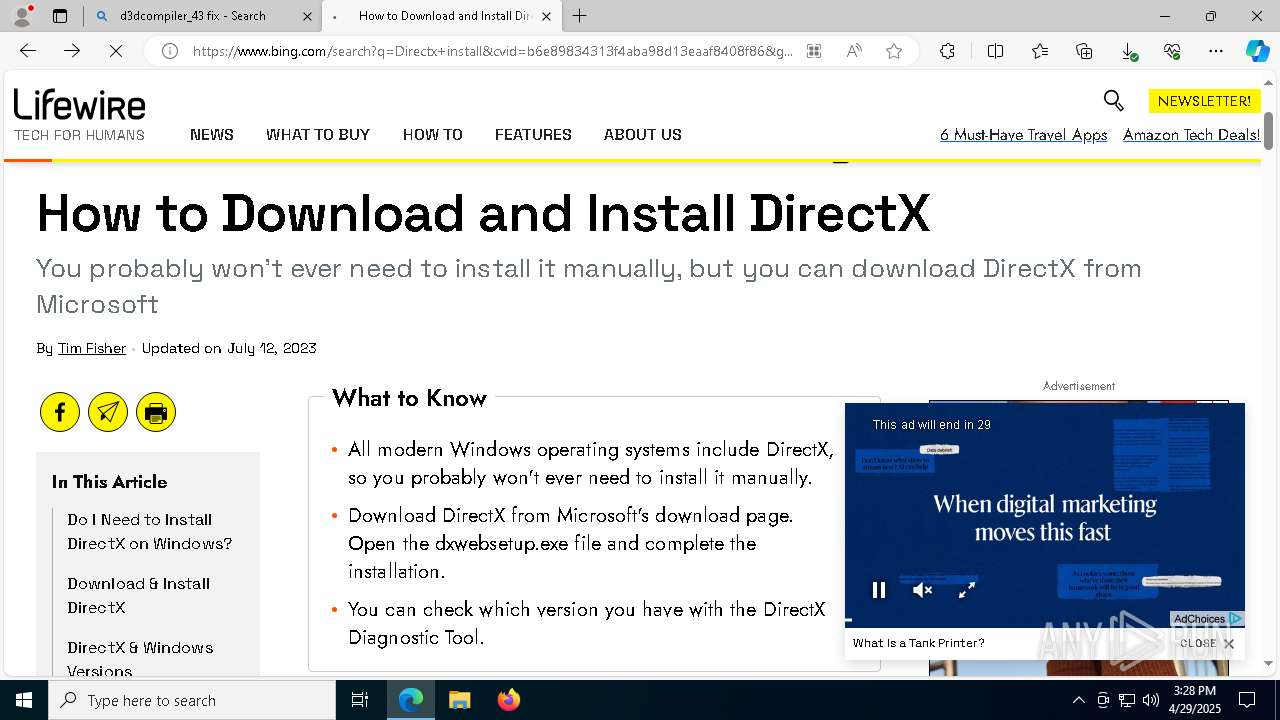Viewport: 1280px width, 720px height.
Task: Click the taskbar search box
Action: [192, 700]
